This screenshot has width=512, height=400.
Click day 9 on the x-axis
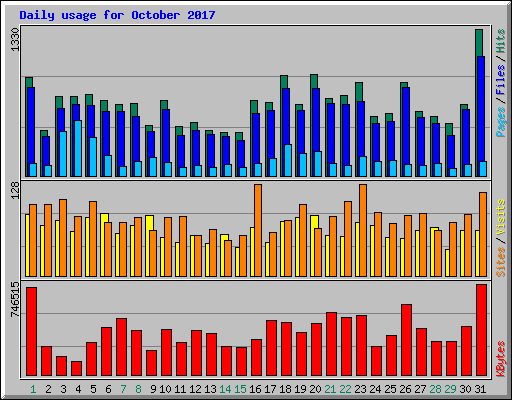click(153, 389)
